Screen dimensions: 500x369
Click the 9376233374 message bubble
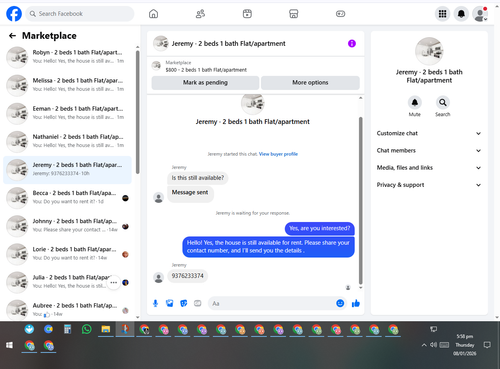(x=187, y=276)
